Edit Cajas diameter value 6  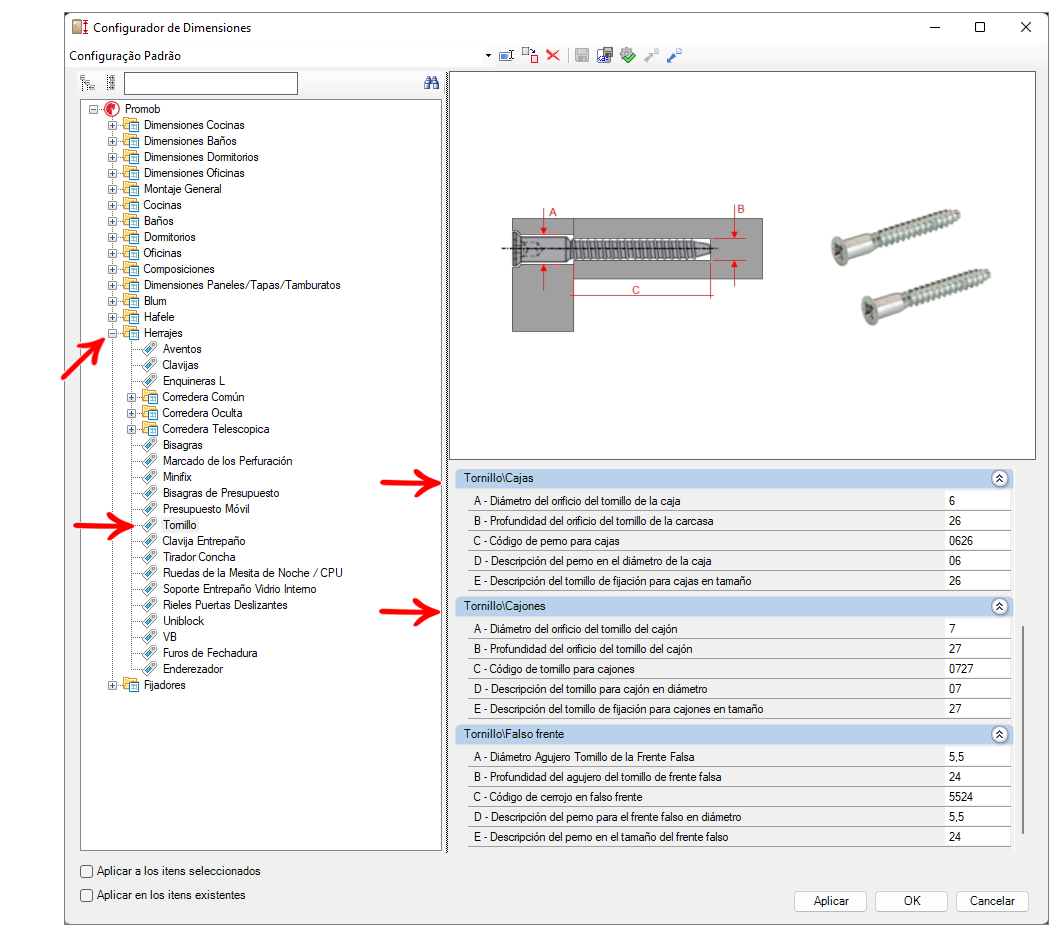point(977,501)
